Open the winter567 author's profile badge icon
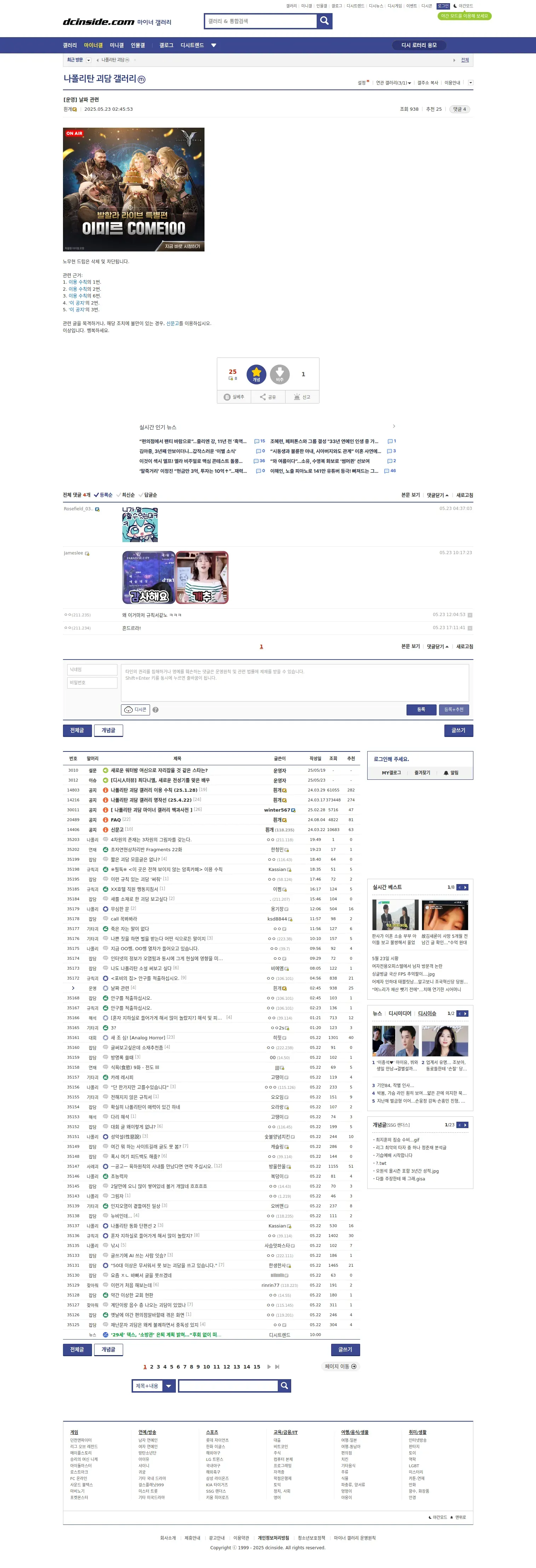 [x=294, y=810]
